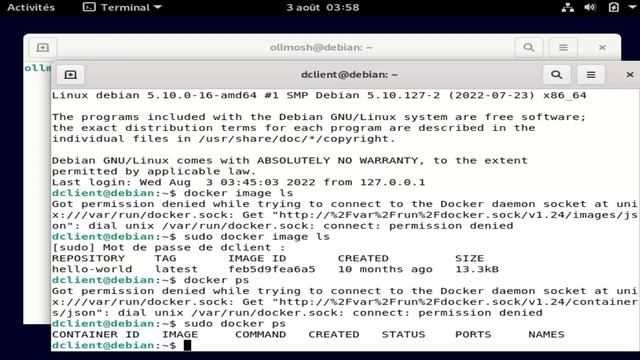The width and height of the screenshot is (640, 360).
Task: Close the dclient terminal window
Action: point(630,75)
